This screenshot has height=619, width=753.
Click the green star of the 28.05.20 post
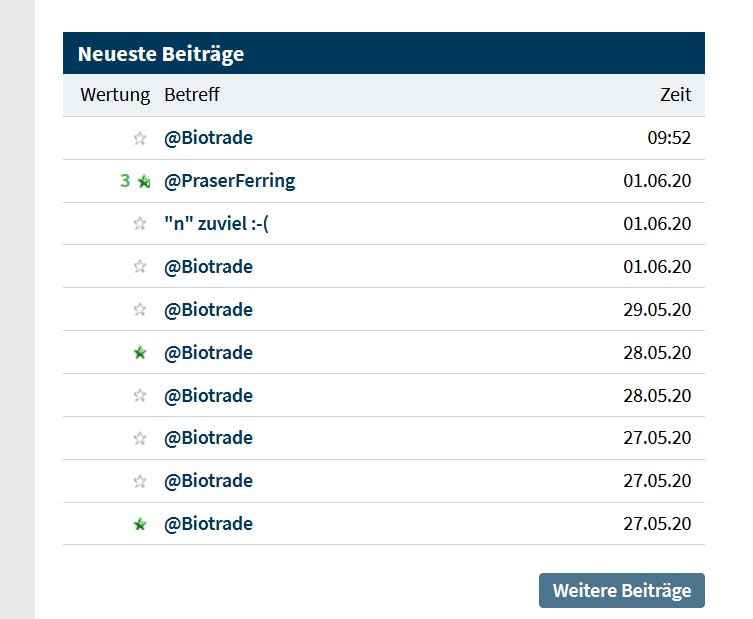coord(140,353)
